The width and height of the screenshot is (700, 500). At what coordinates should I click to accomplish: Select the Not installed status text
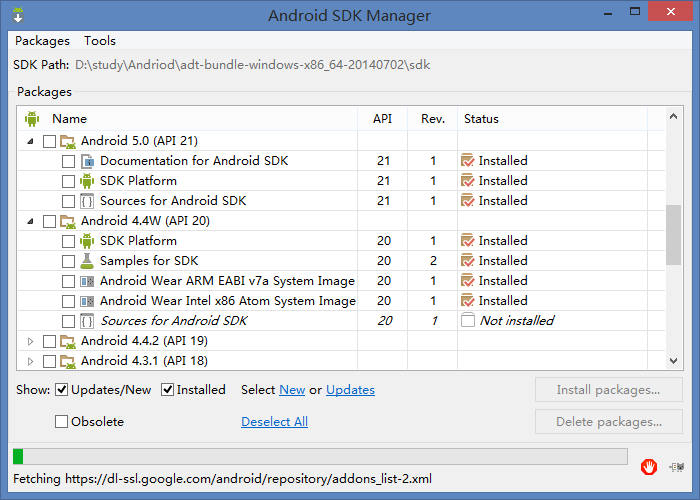[517, 321]
